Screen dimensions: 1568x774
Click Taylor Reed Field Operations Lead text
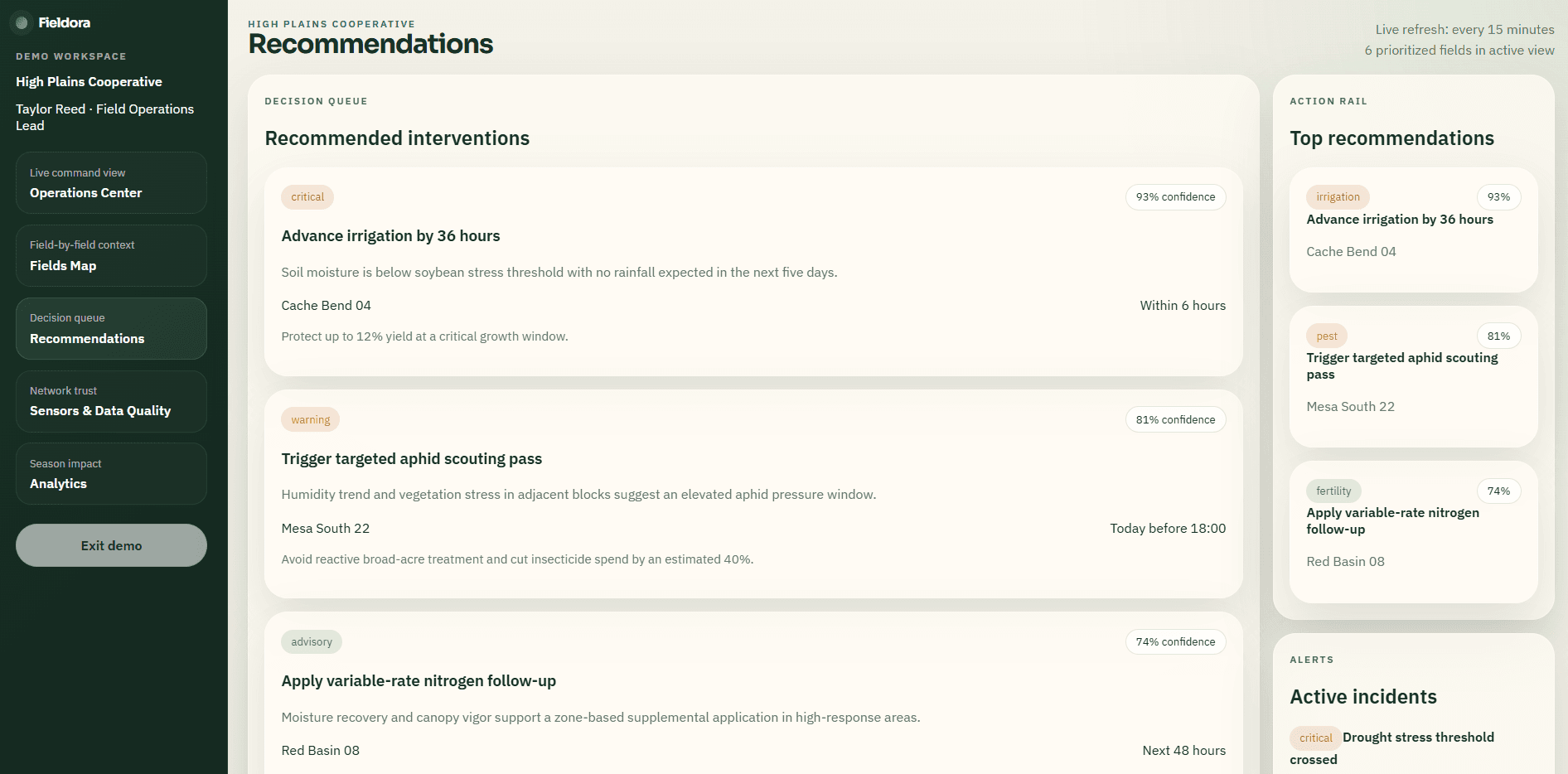104,117
